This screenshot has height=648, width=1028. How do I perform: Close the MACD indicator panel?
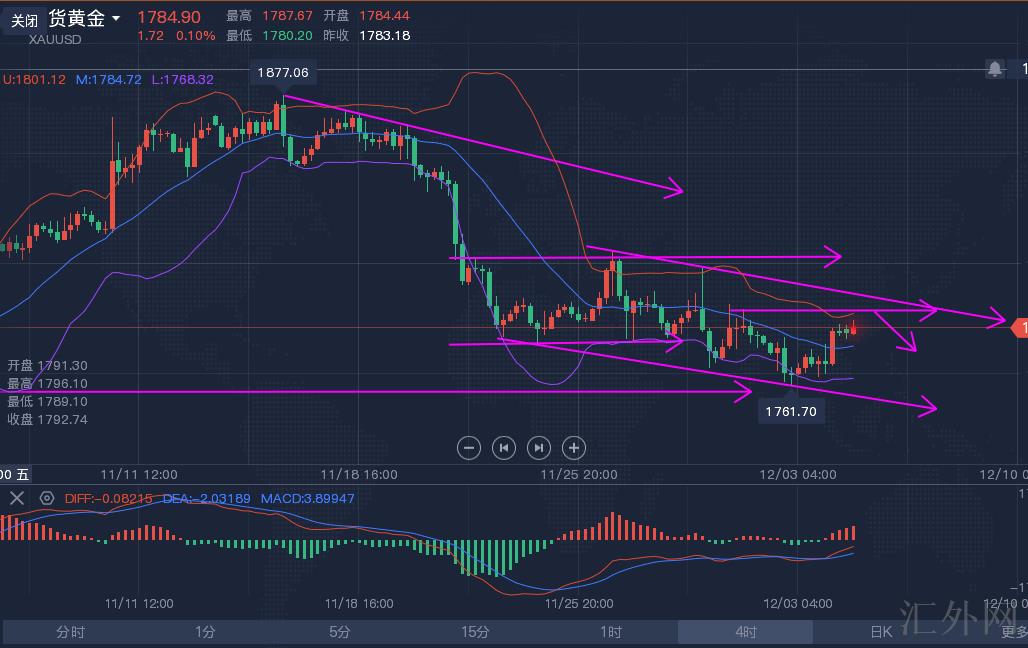click(x=16, y=498)
